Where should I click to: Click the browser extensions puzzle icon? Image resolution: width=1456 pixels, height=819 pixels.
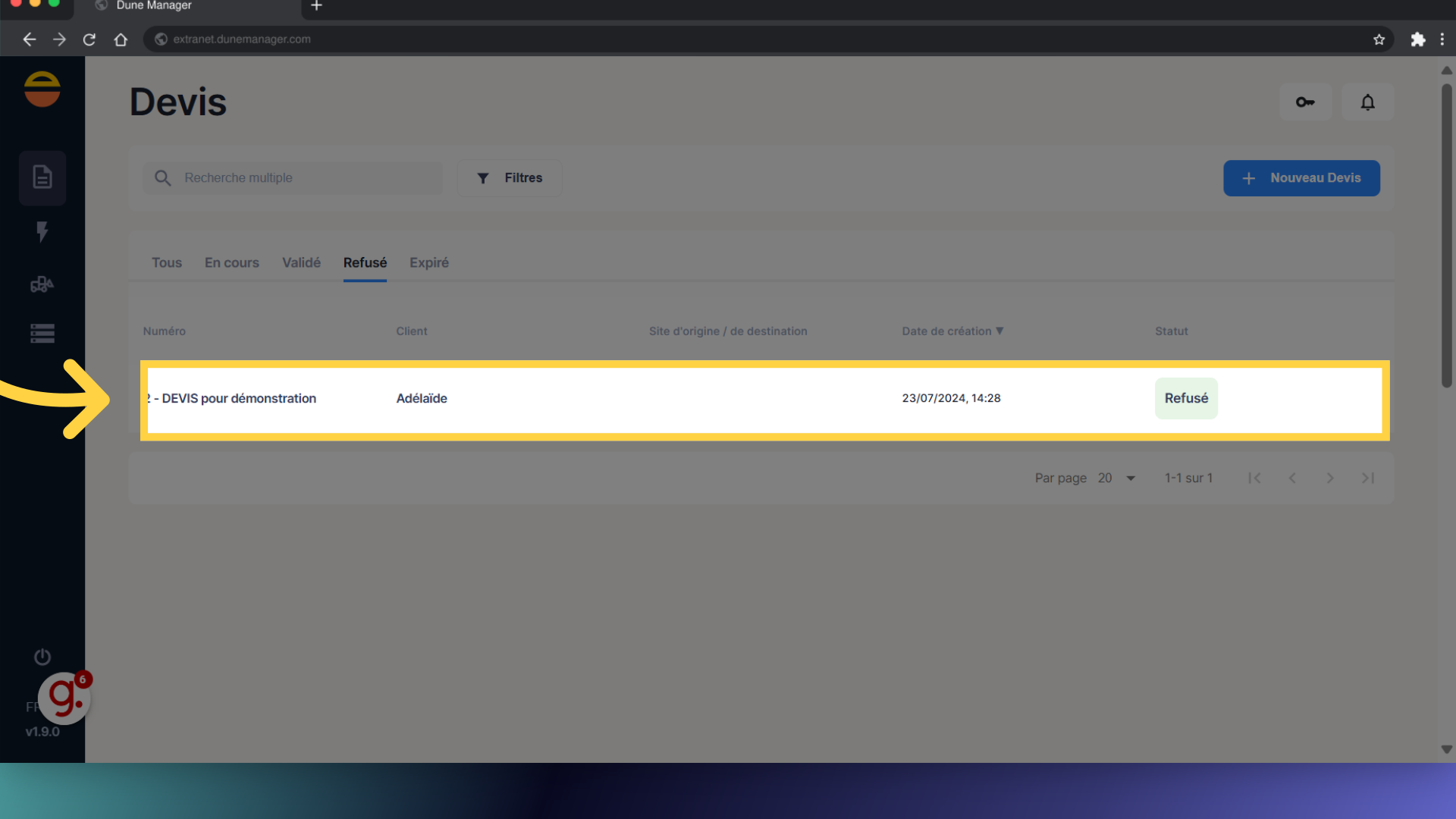click(x=1417, y=39)
